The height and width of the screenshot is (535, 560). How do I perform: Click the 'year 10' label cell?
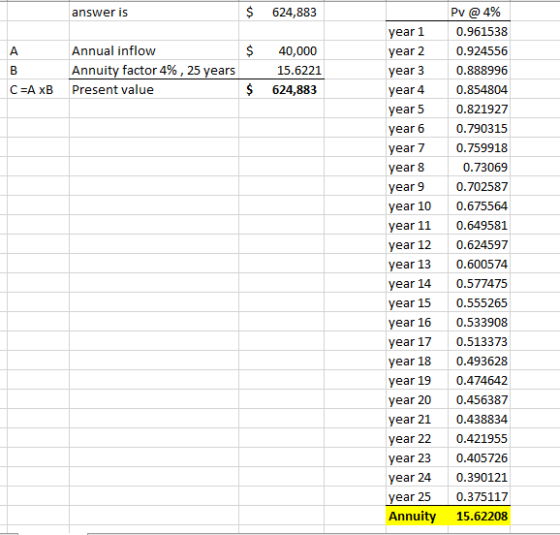pyautogui.click(x=417, y=206)
